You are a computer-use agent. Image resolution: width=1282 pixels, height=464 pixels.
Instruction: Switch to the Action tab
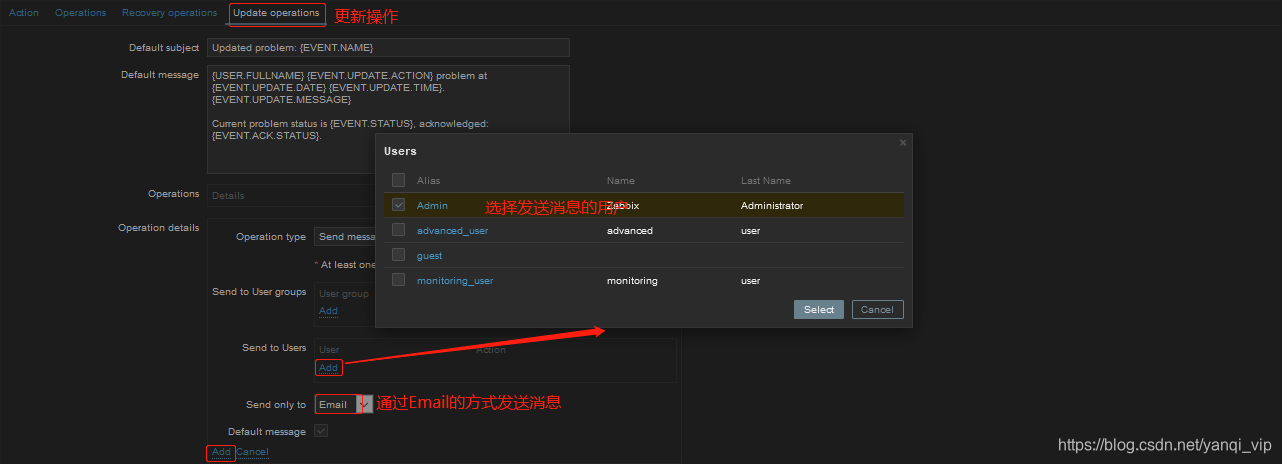tap(24, 13)
